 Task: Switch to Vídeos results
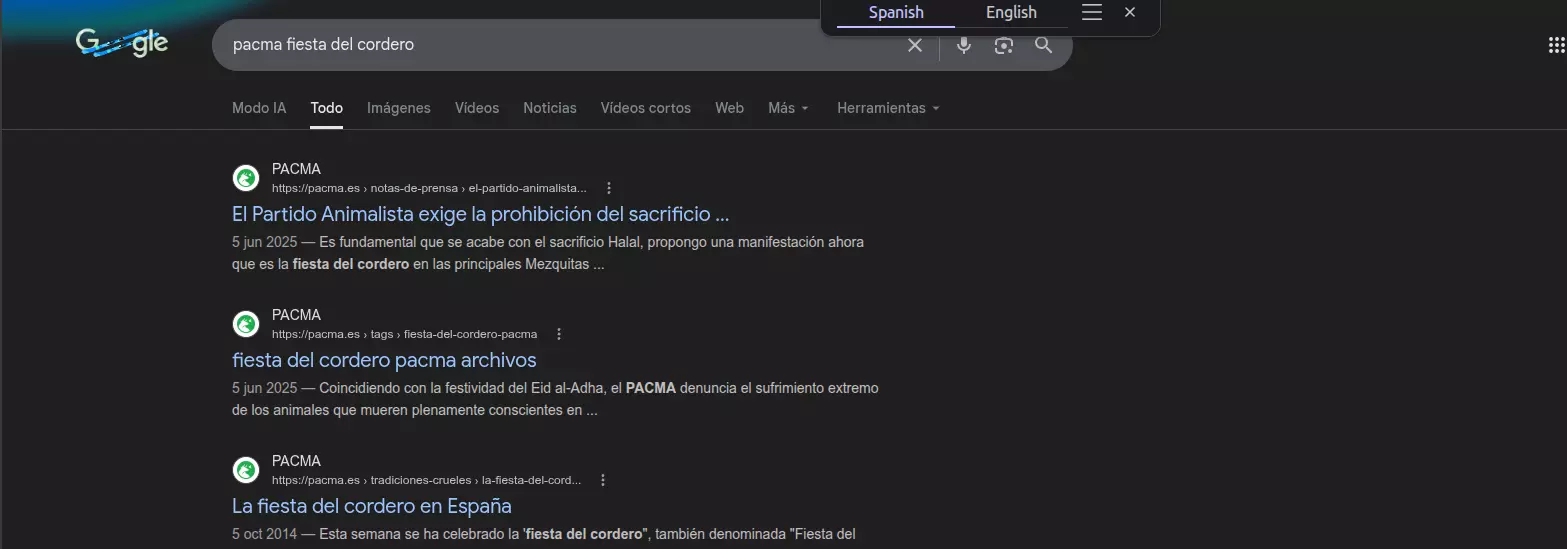pos(477,108)
